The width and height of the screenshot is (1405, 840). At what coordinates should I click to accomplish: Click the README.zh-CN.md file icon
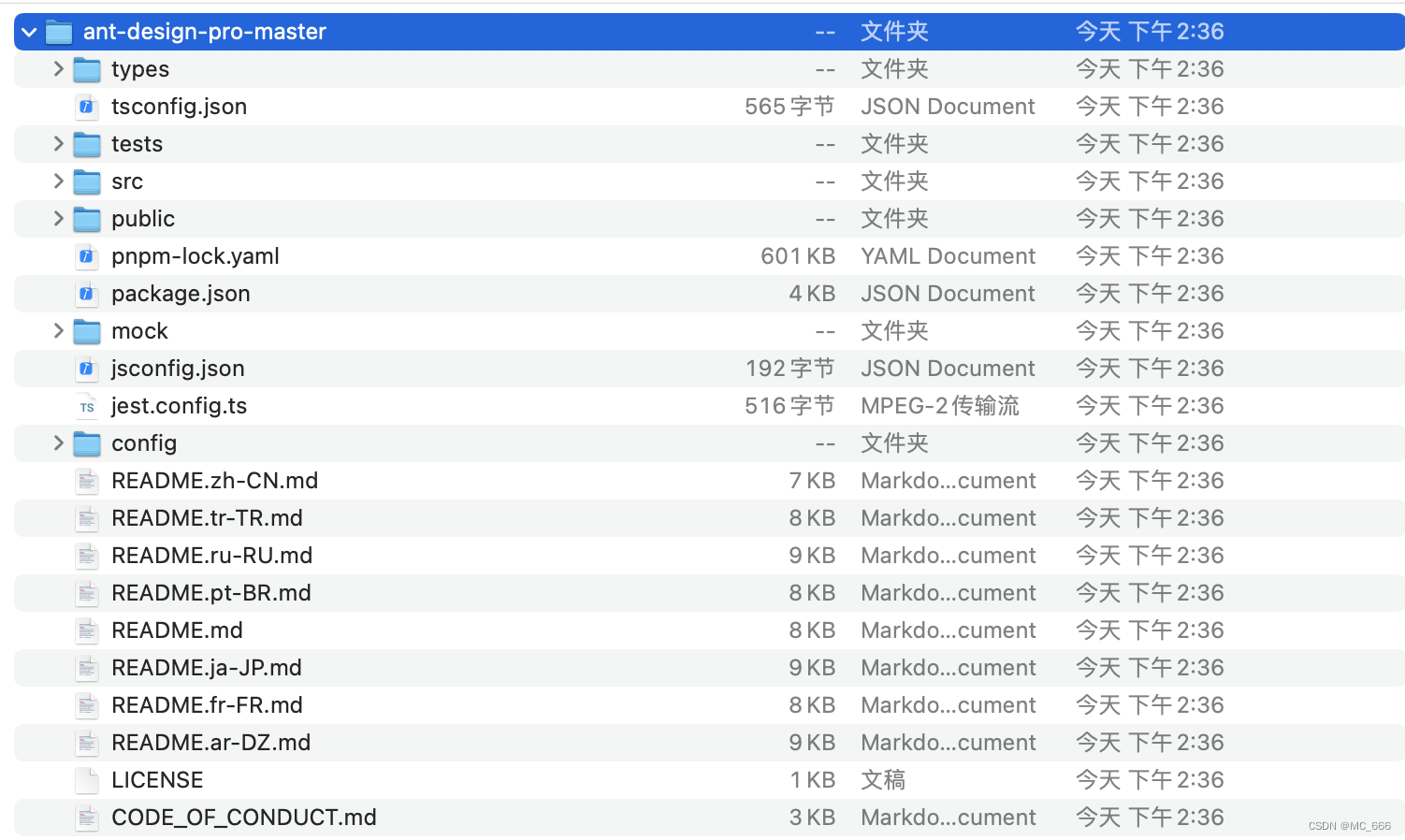(87, 481)
